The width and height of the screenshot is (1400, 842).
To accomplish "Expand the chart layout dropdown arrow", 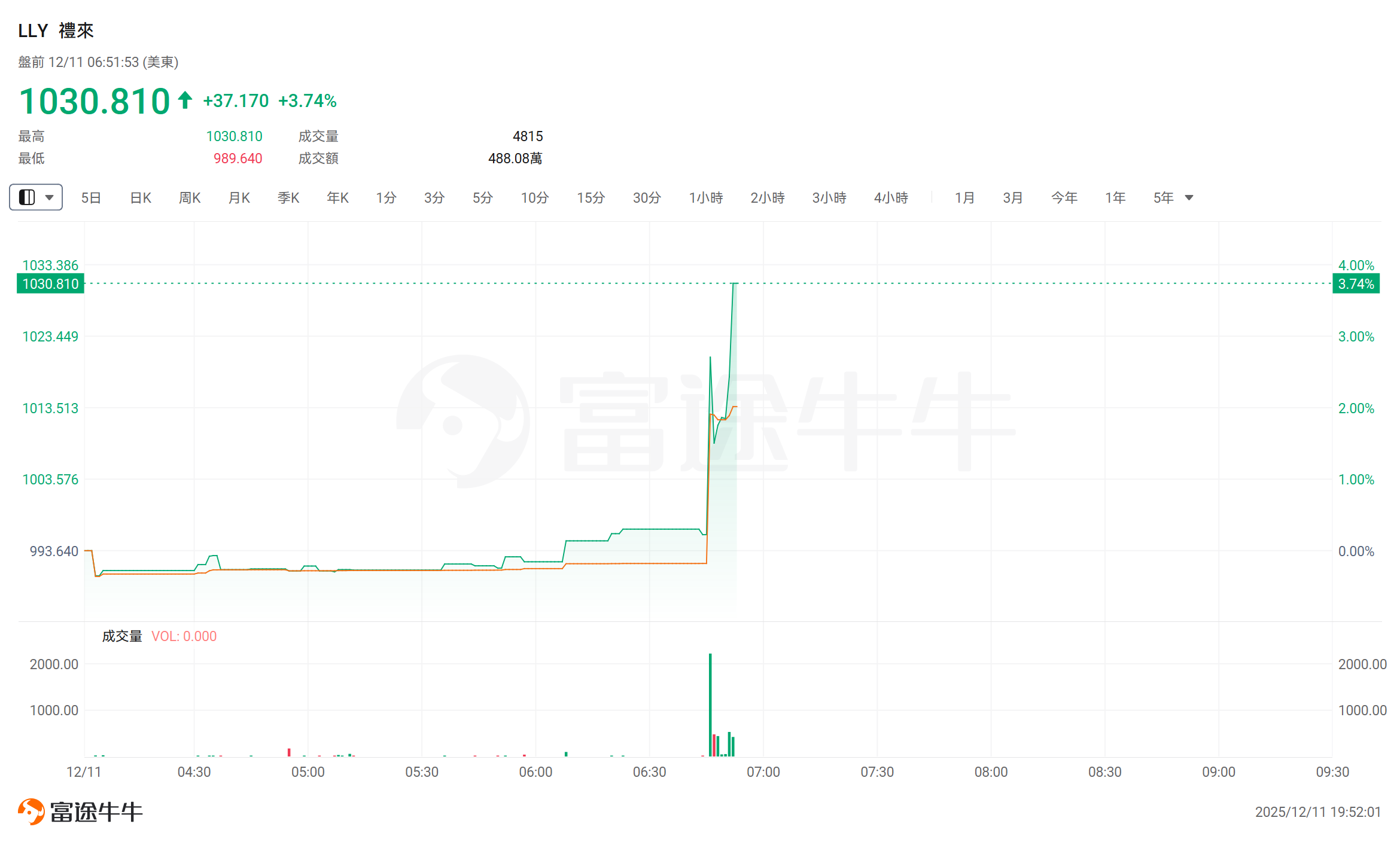I will [x=50, y=197].
